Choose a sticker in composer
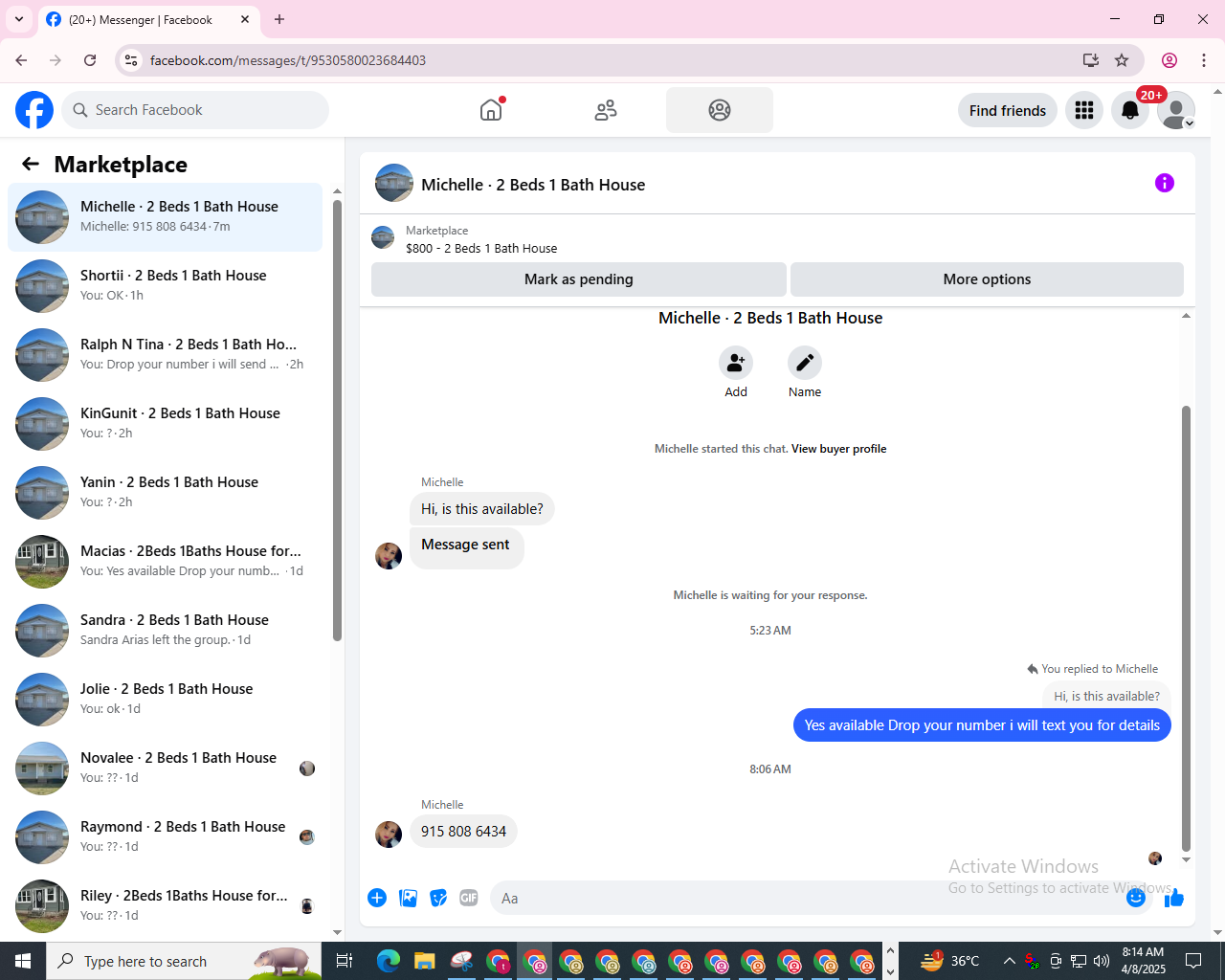 click(438, 898)
